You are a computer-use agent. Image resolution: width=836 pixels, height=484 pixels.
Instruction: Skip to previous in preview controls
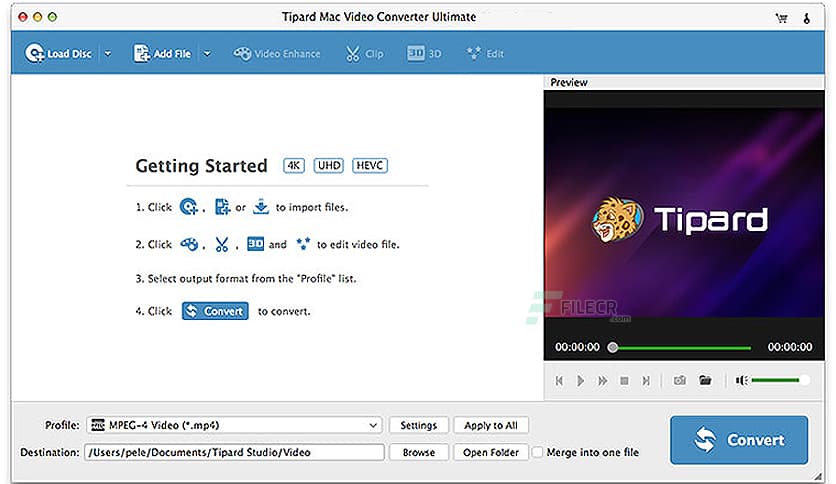[x=559, y=381]
